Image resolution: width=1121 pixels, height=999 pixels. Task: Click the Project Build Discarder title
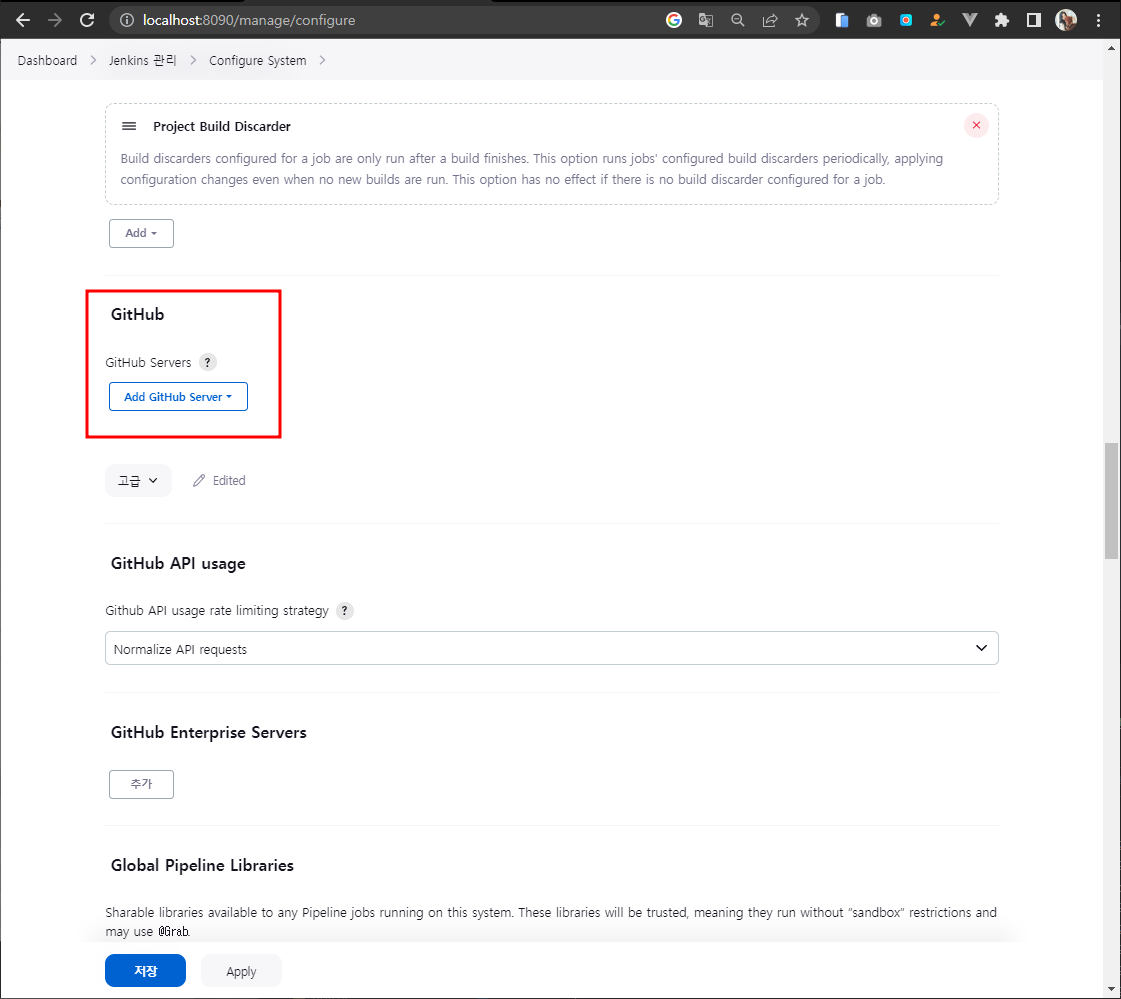[222, 127]
